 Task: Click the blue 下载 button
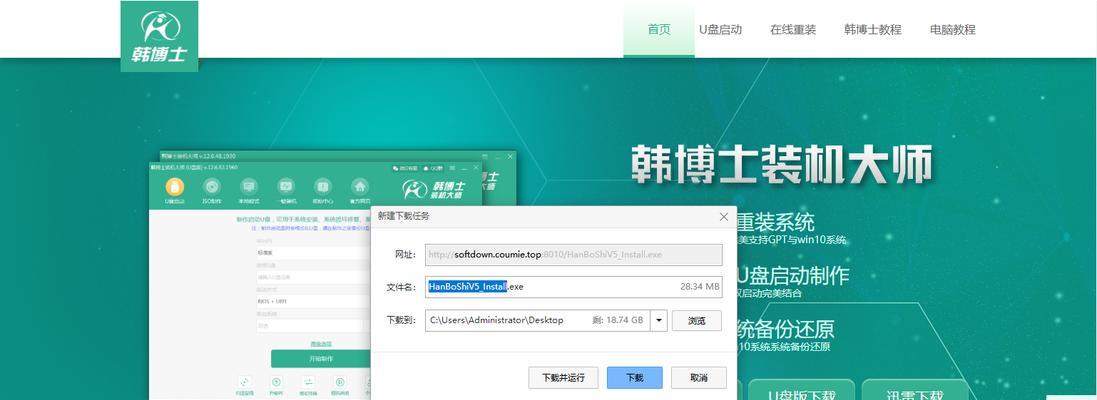pyautogui.click(x=635, y=378)
